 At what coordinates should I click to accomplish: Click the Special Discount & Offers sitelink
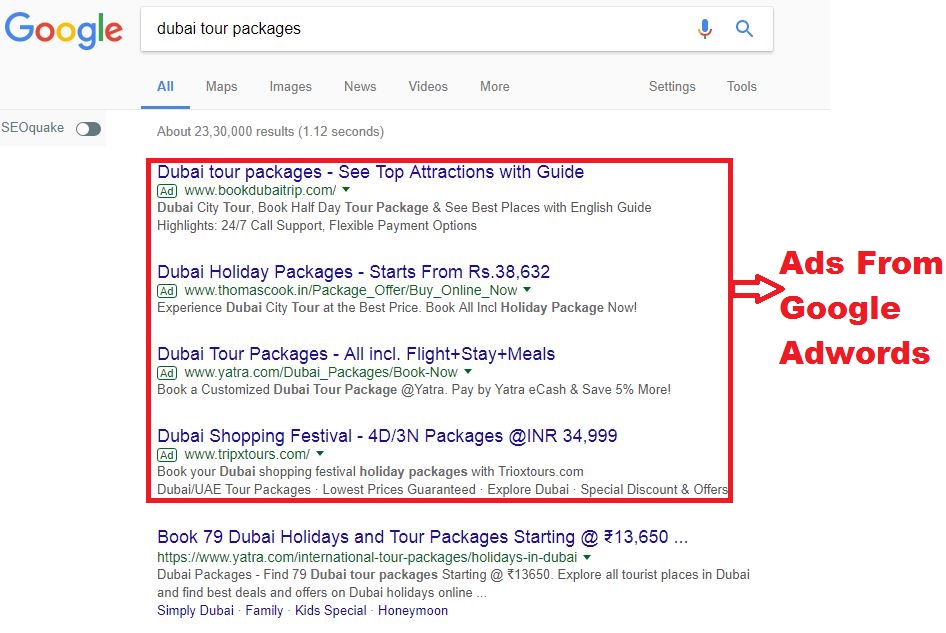pyautogui.click(x=654, y=489)
